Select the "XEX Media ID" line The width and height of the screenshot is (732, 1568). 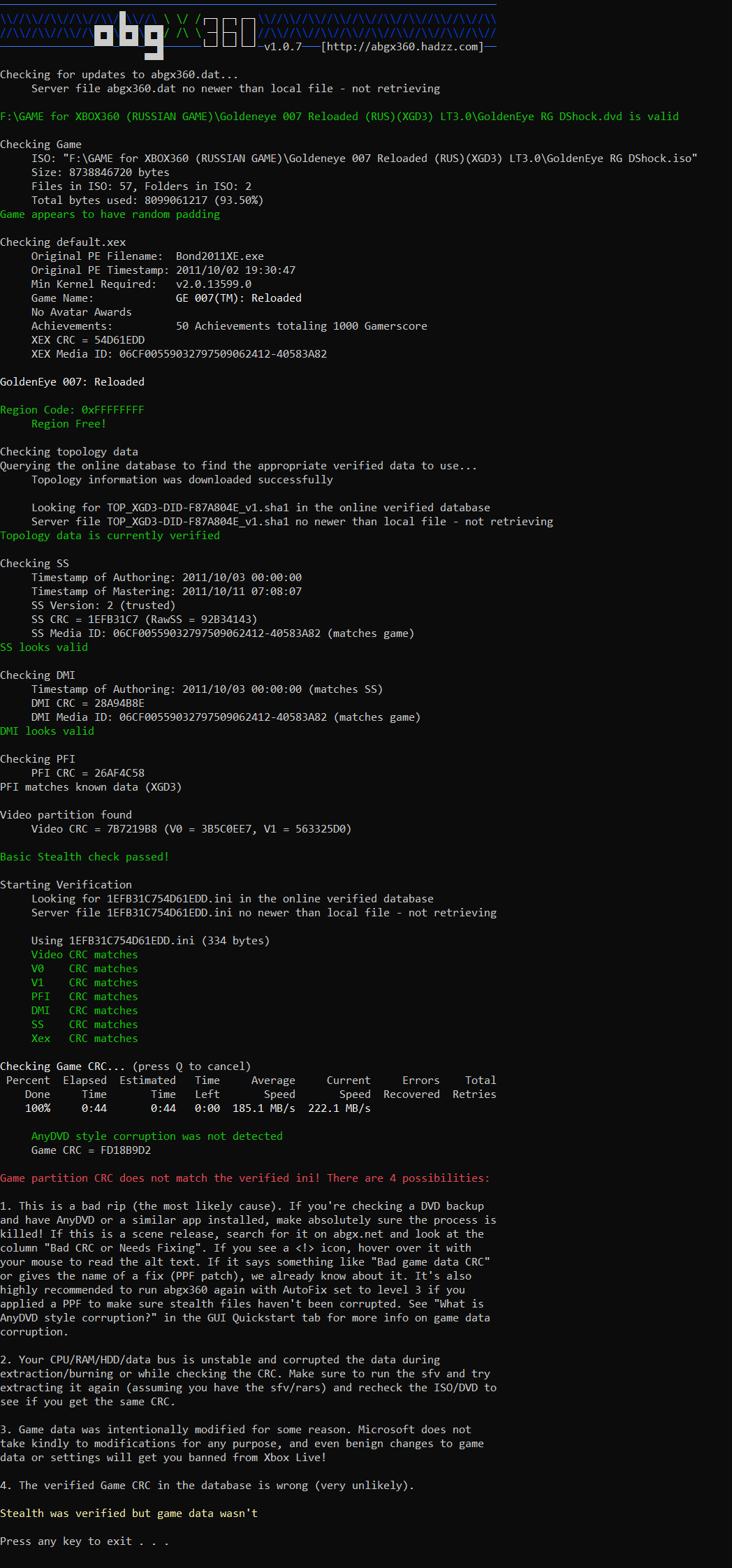[180, 354]
